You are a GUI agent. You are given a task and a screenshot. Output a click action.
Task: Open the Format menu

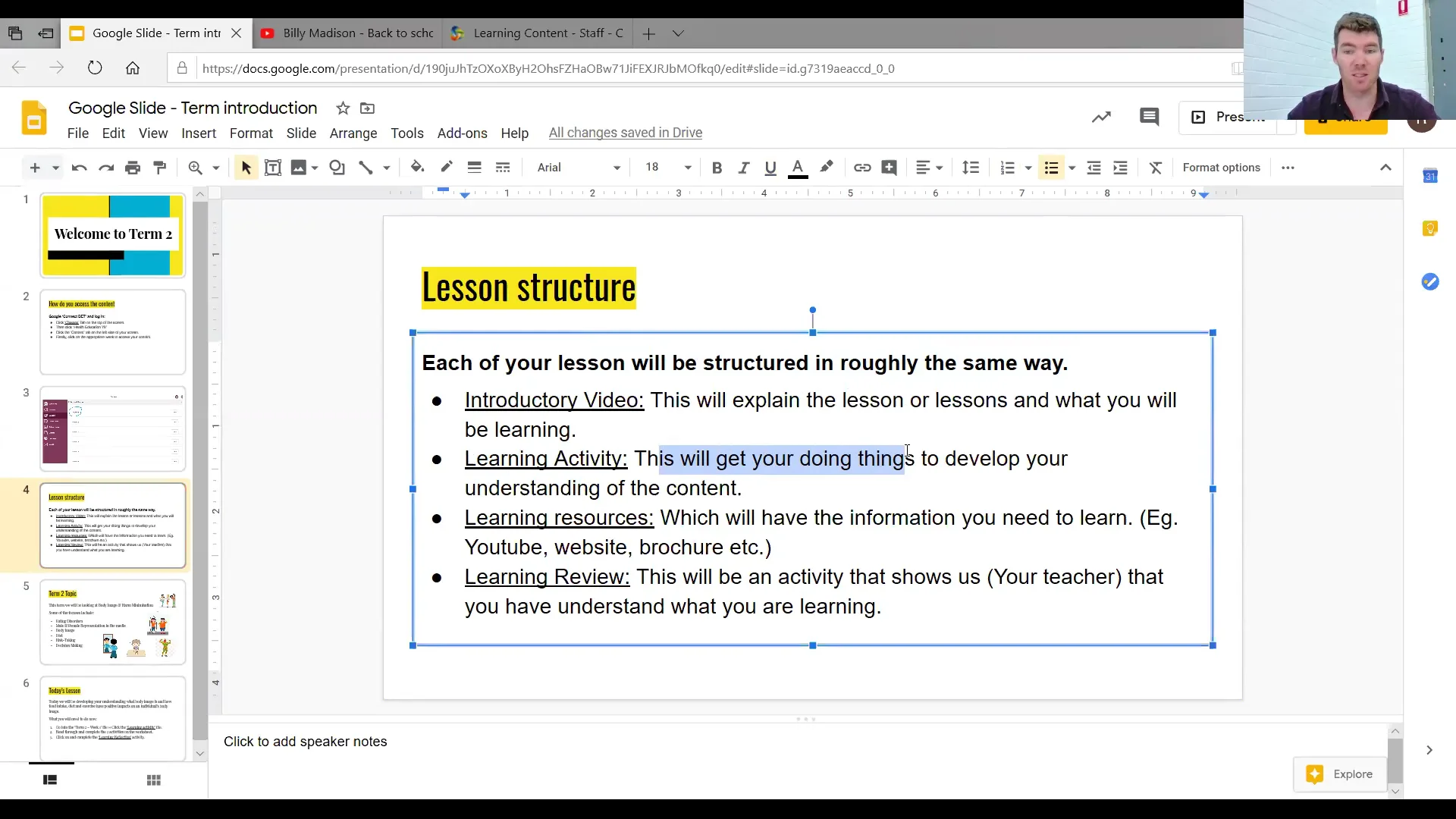[x=251, y=133]
